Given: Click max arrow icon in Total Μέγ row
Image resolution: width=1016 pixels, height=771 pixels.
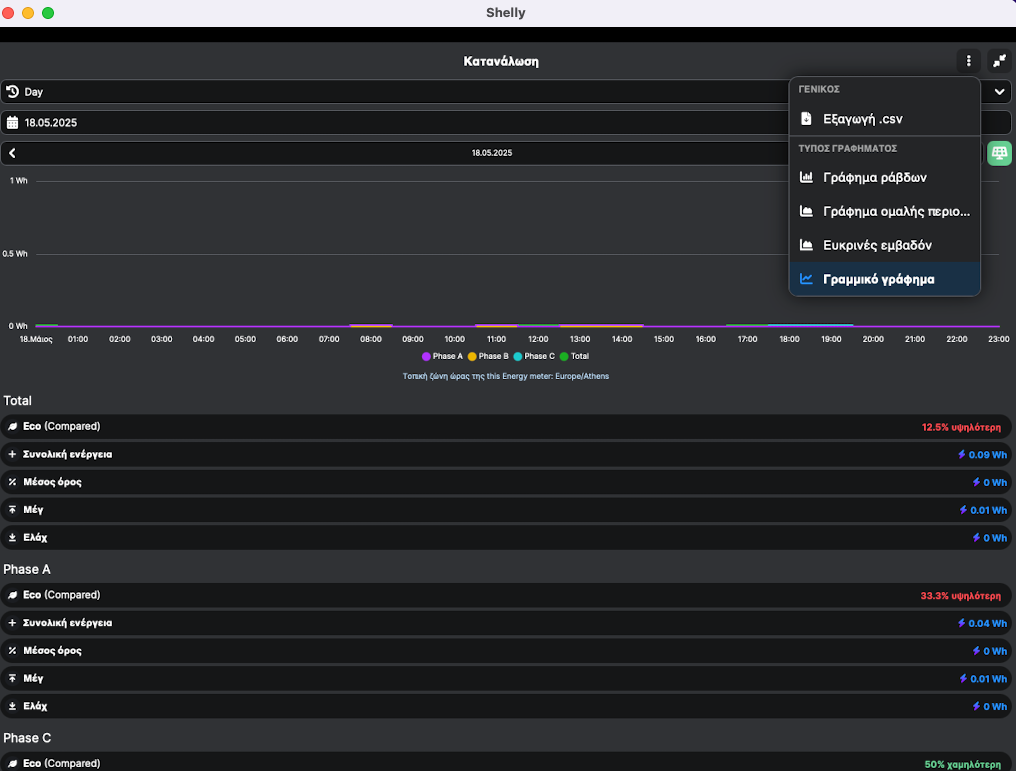Looking at the screenshot, I should (x=12, y=510).
